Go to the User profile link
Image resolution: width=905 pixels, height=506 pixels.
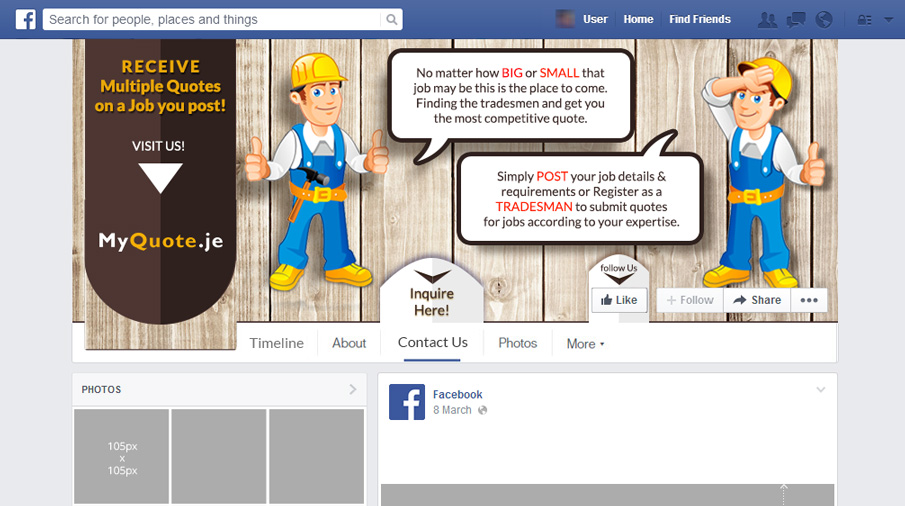pyautogui.click(x=595, y=19)
